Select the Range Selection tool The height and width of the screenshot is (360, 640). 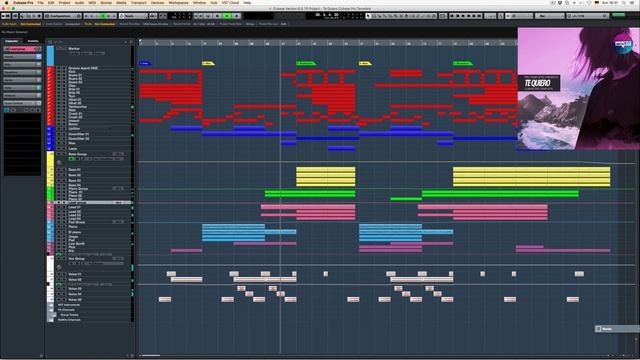(373, 16)
